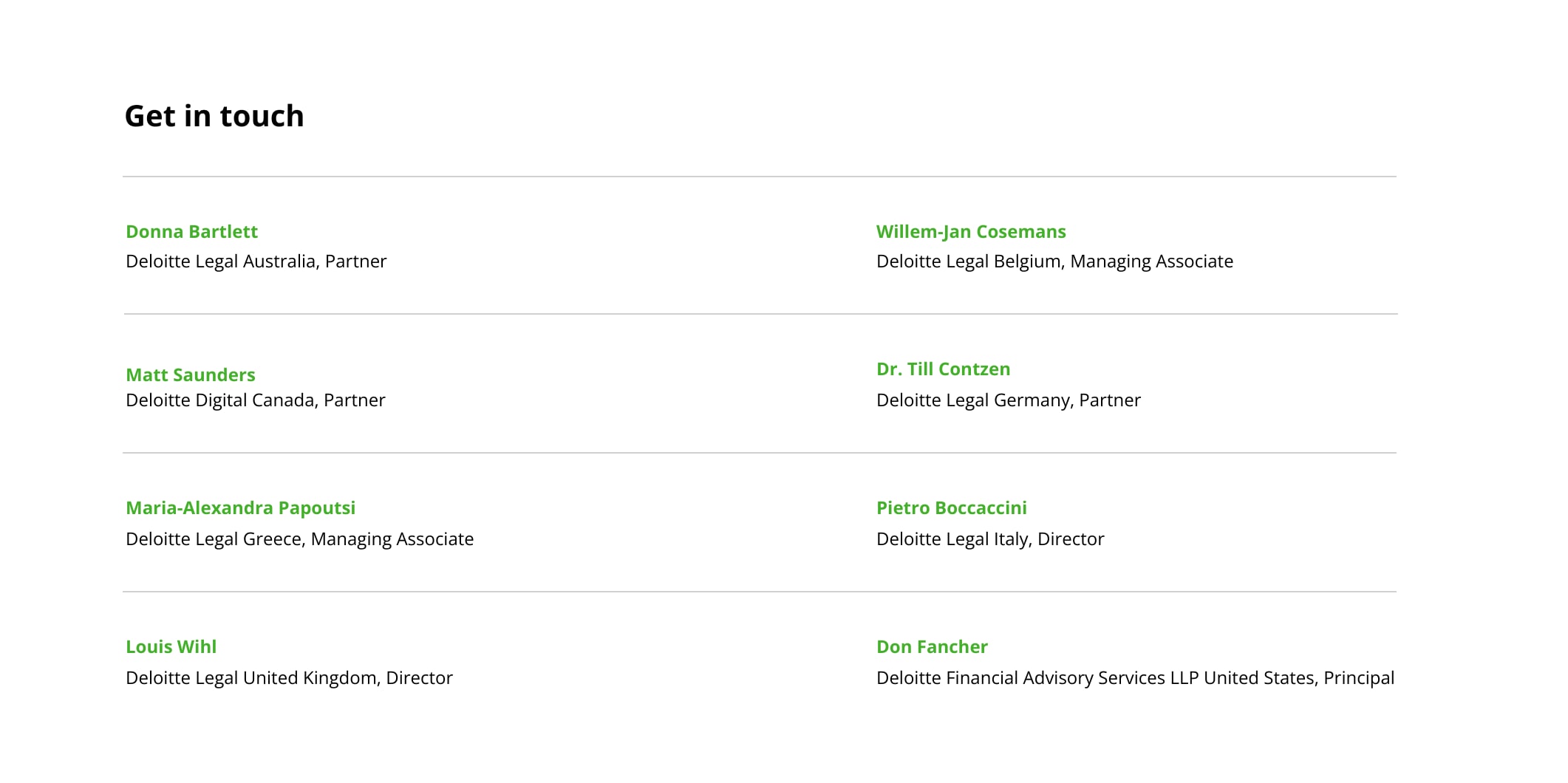Select the Matt Saunders link

pos(190,375)
